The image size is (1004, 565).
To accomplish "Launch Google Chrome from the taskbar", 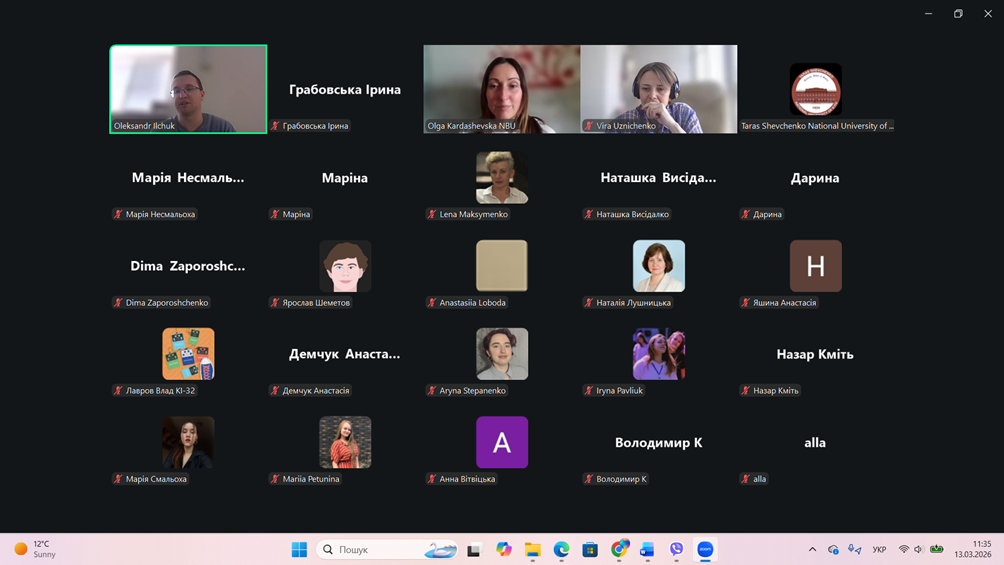I will tap(619, 549).
